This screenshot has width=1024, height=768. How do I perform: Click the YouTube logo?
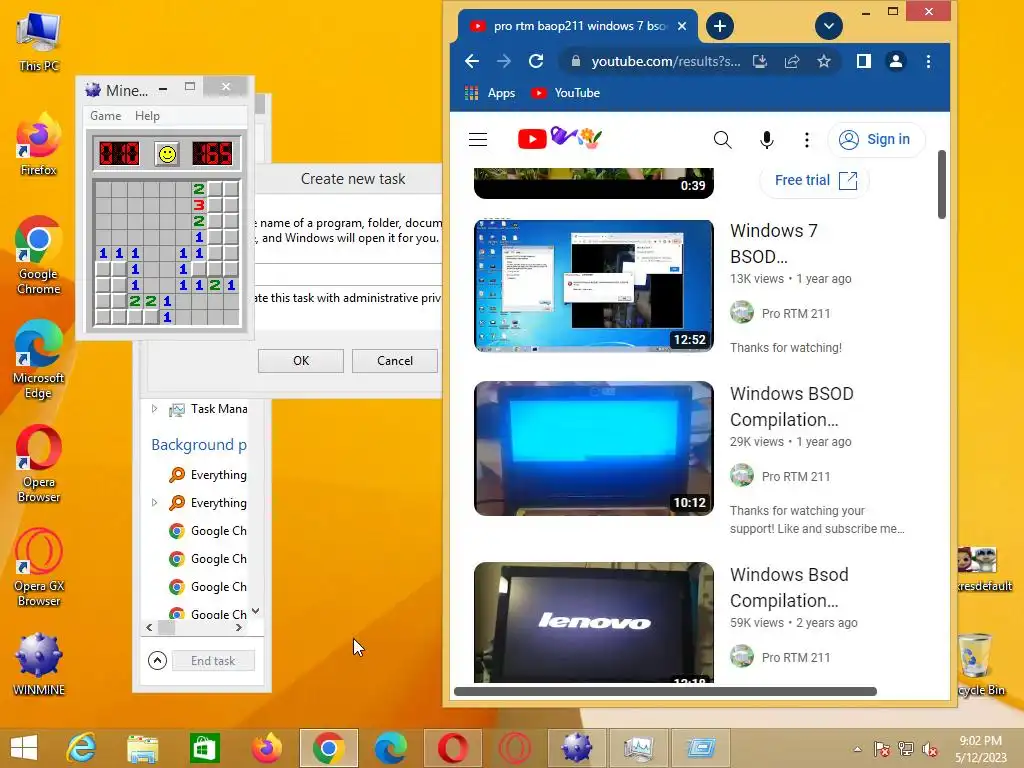[x=559, y=138]
